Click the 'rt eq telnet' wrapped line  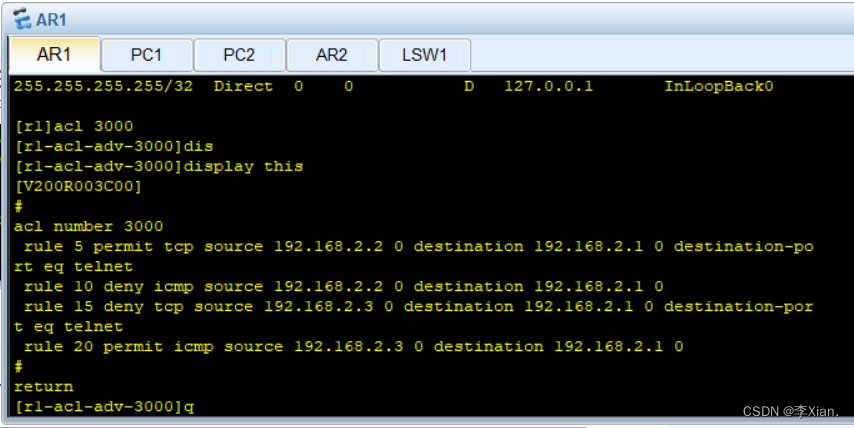point(74,267)
